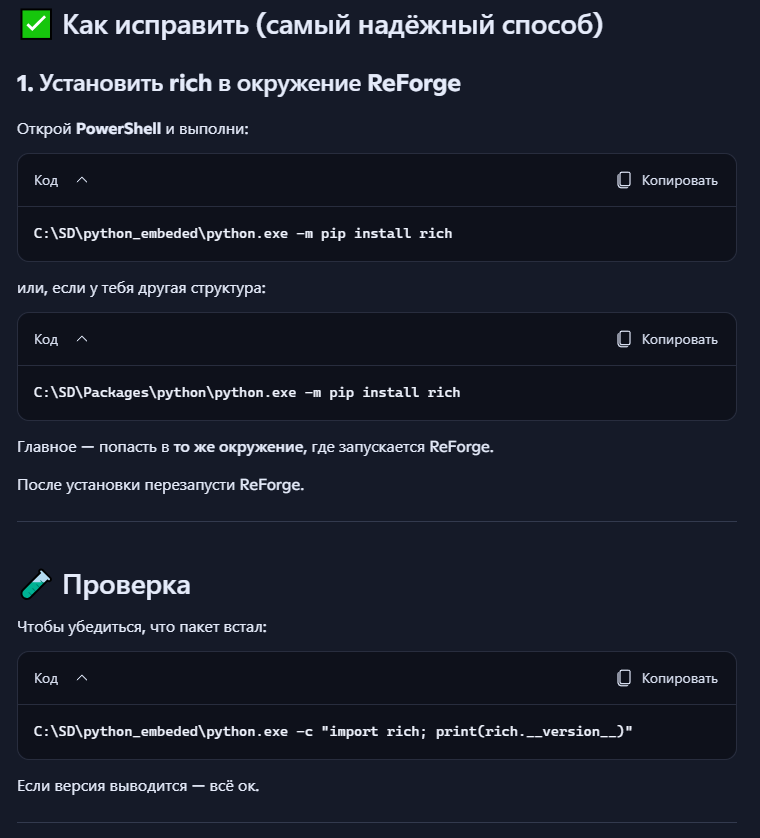Click the Проверка section heading
The height and width of the screenshot is (838, 760).
point(126,584)
